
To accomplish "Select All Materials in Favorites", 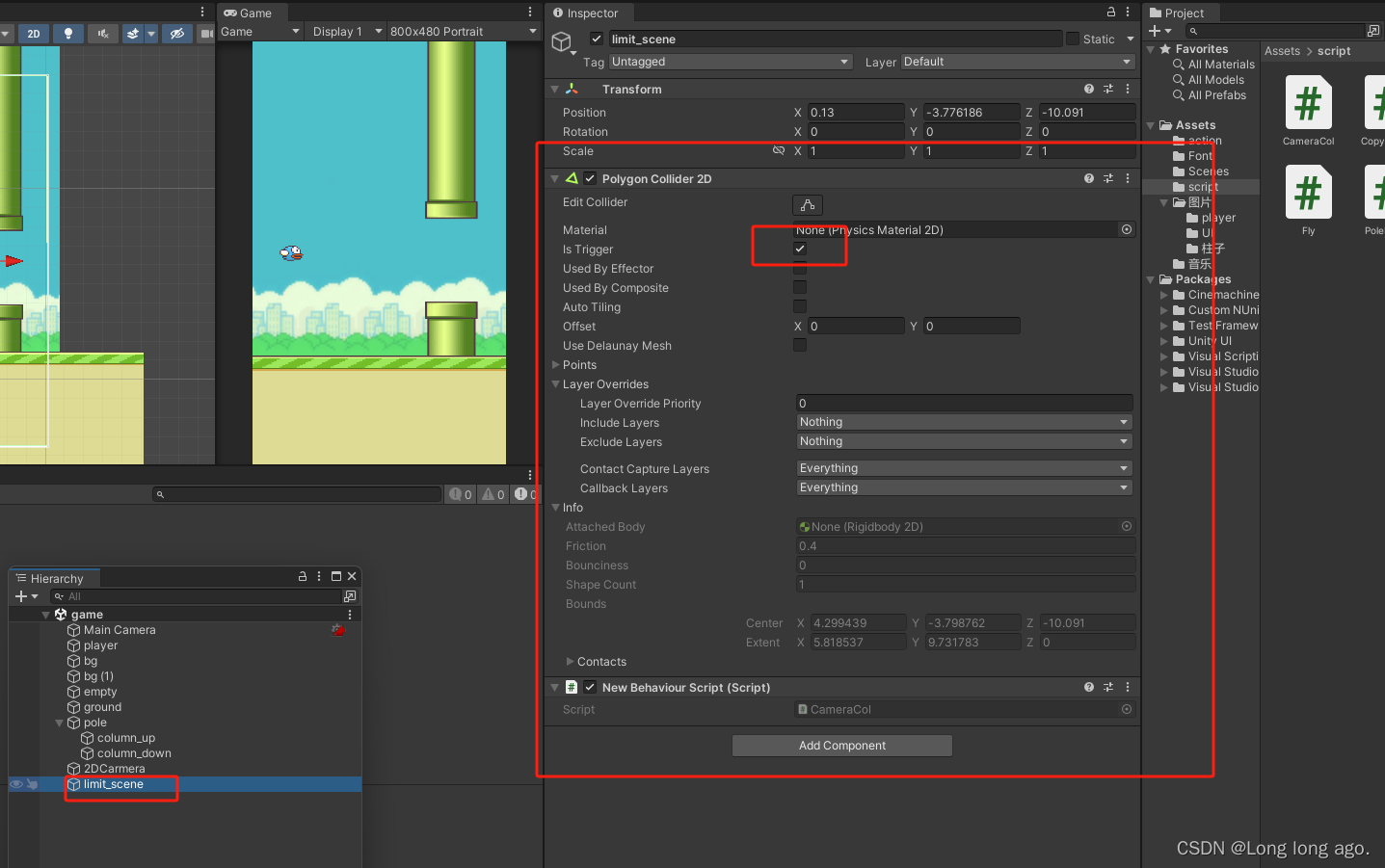I will click(x=1221, y=65).
